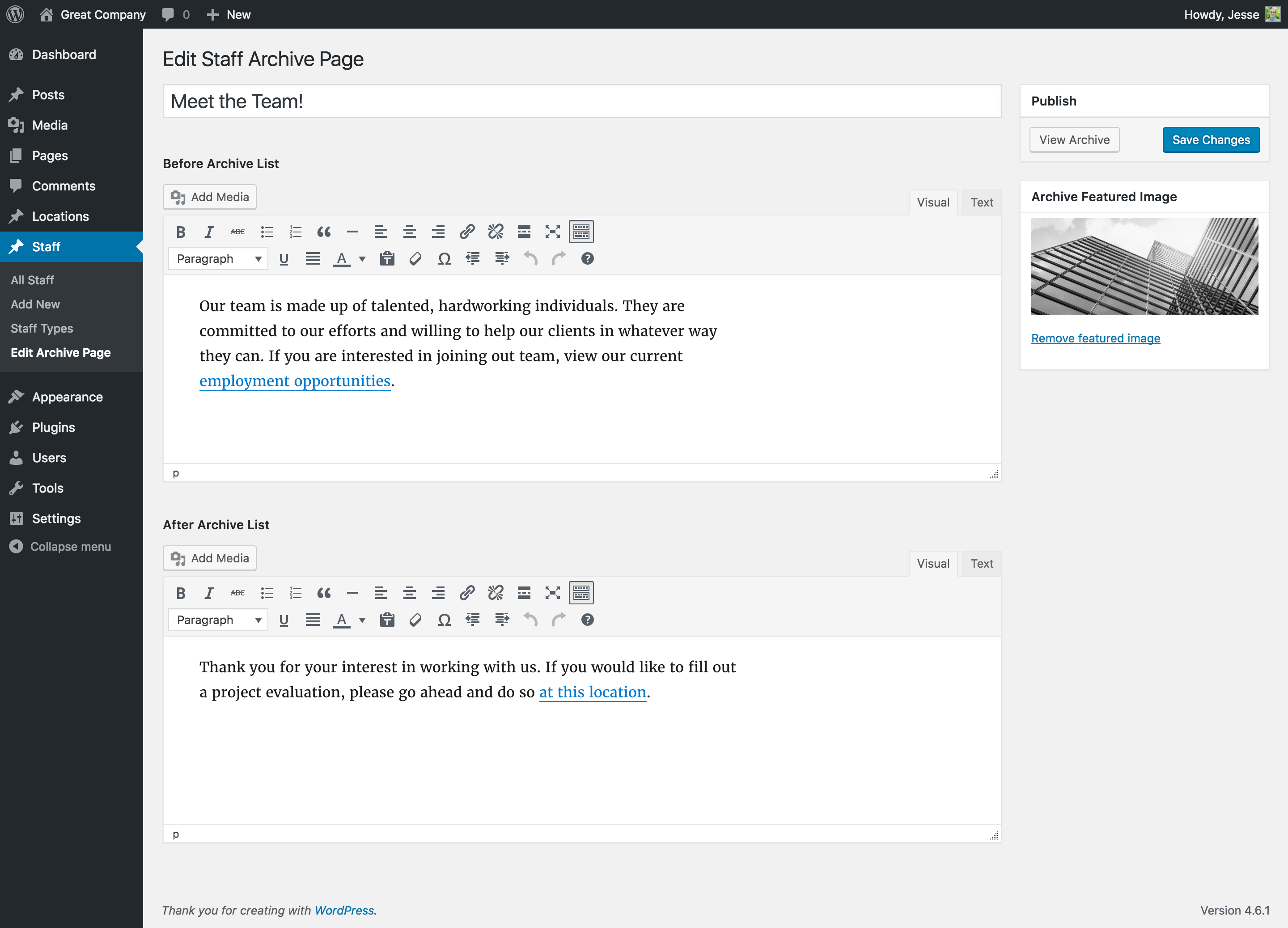Viewport: 1288px width, 928px height.
Task: Click text color A swatch in bottom editor
Action: (x=341, y=620)
